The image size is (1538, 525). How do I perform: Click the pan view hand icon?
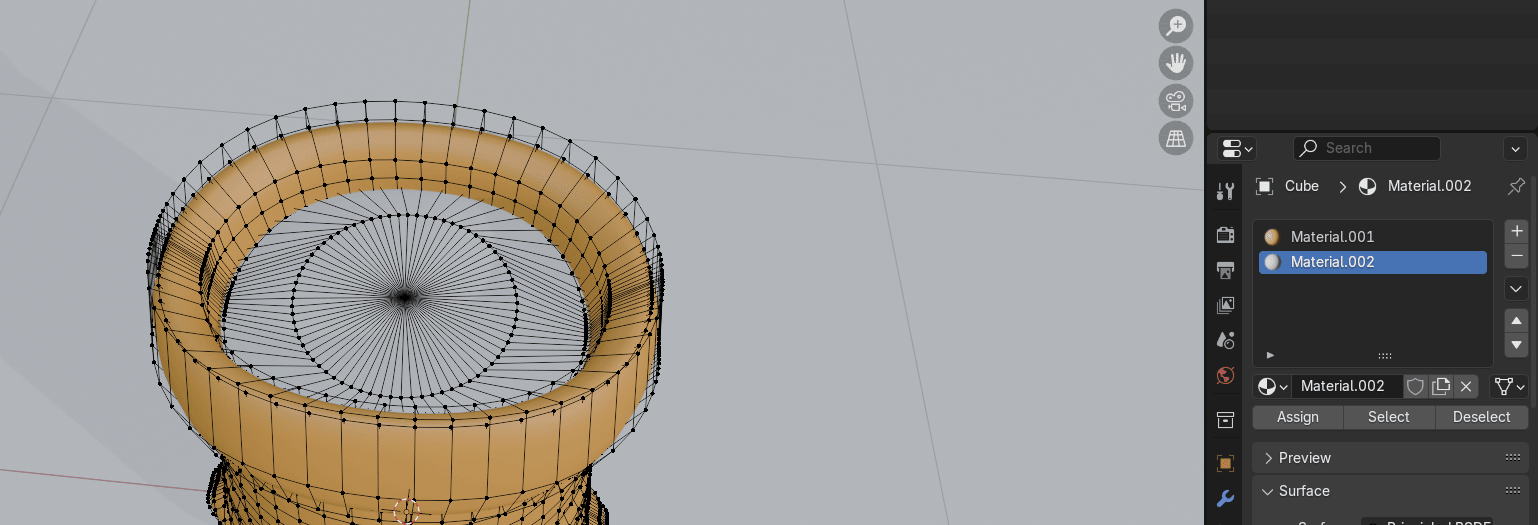(1176, 63)
